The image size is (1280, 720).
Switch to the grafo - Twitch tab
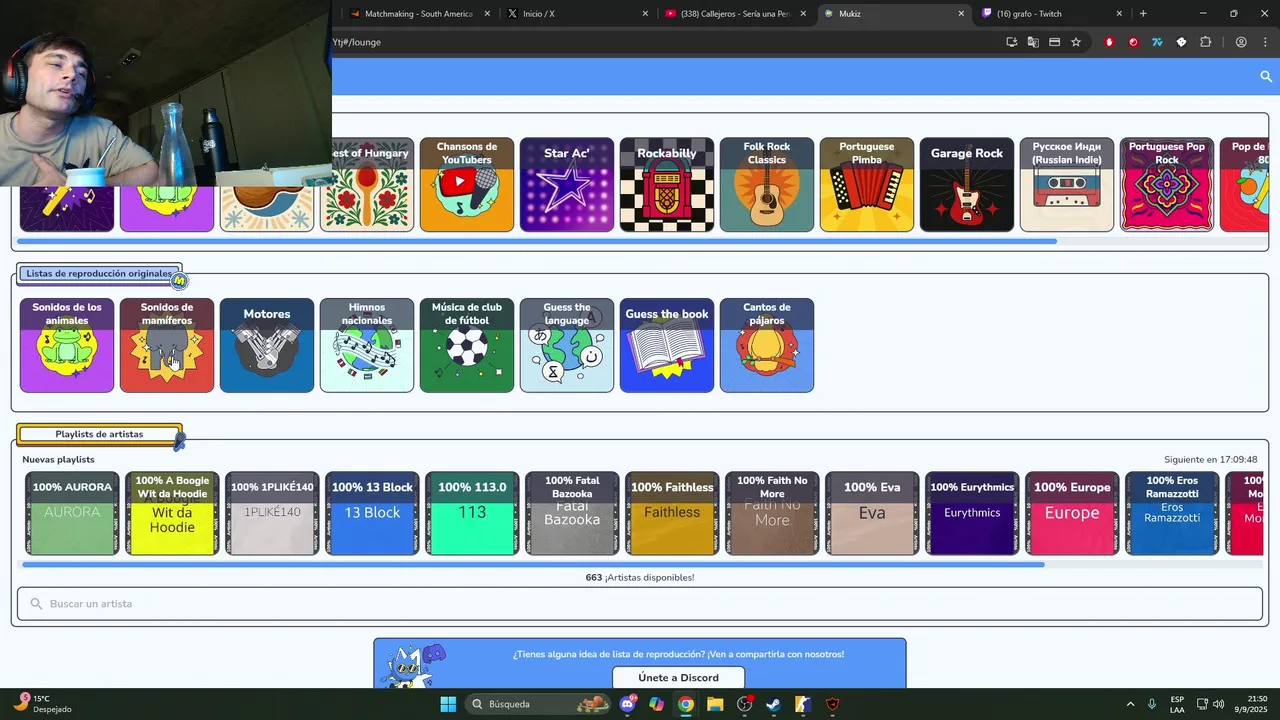point(1050,14)
